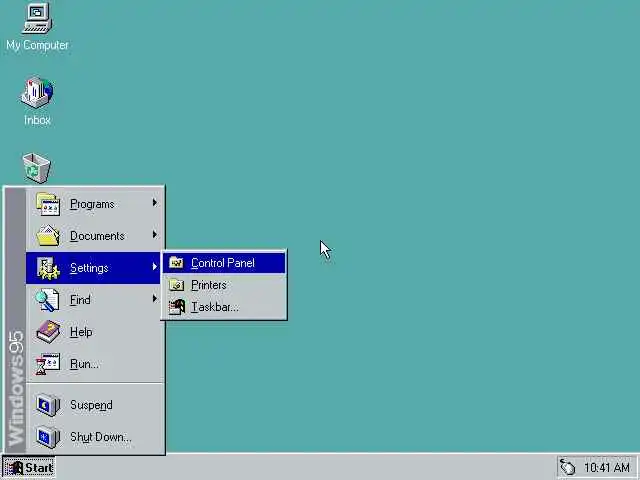Expand the Settings submenu arrow
The image size is (640, 480).
coord(155,267)
